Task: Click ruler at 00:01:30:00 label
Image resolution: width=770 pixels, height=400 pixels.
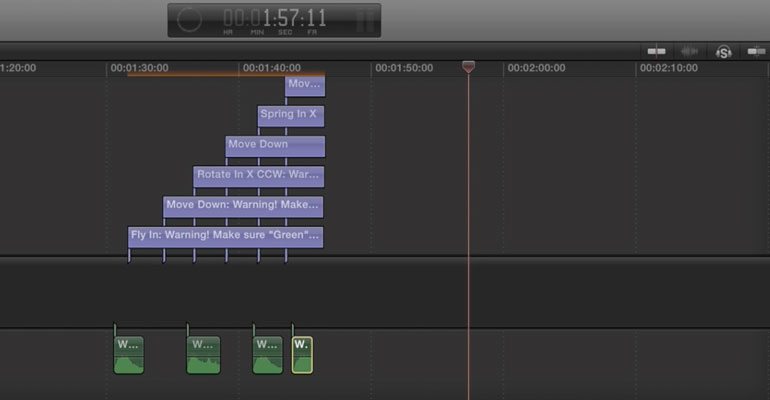Action: click(139, 68)
